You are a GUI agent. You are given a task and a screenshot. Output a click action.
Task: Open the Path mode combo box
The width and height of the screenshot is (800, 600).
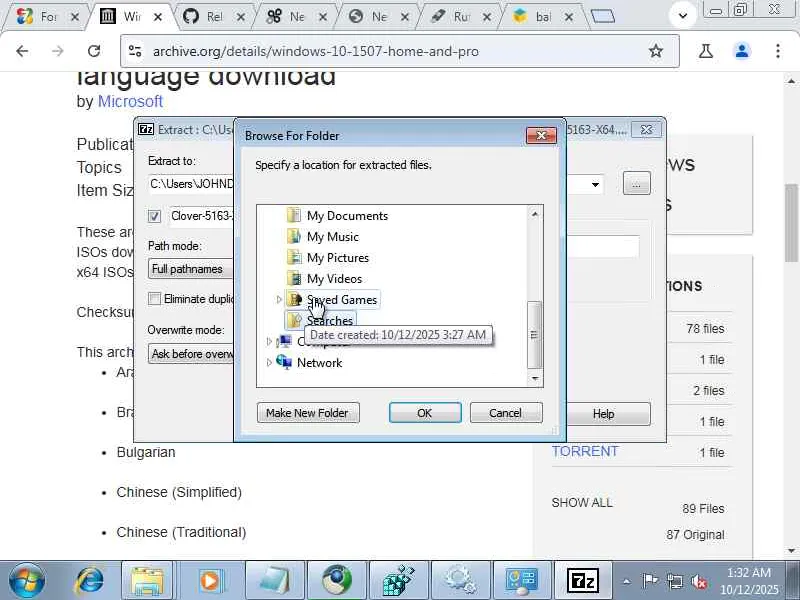point(191,269)
